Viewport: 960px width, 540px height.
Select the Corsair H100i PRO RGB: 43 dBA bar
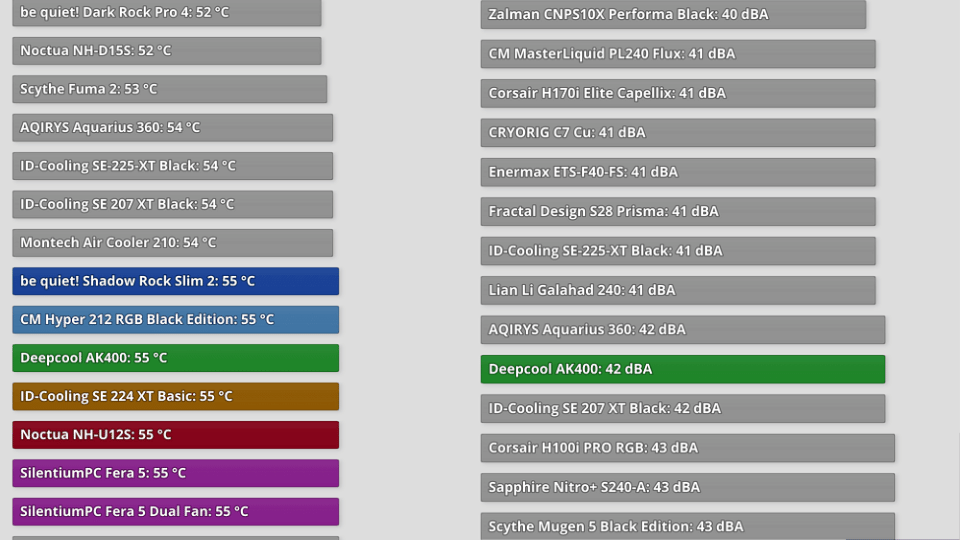coord(688,448)
